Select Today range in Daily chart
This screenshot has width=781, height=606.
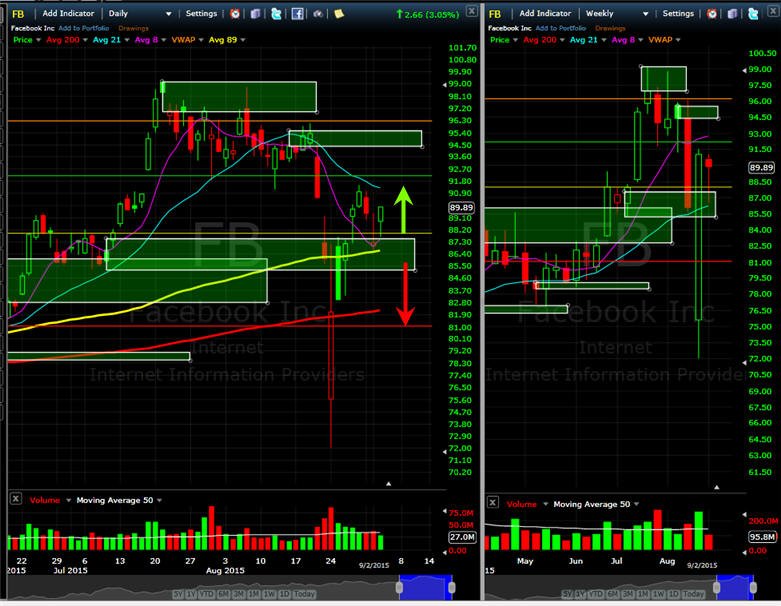(304, 594)
